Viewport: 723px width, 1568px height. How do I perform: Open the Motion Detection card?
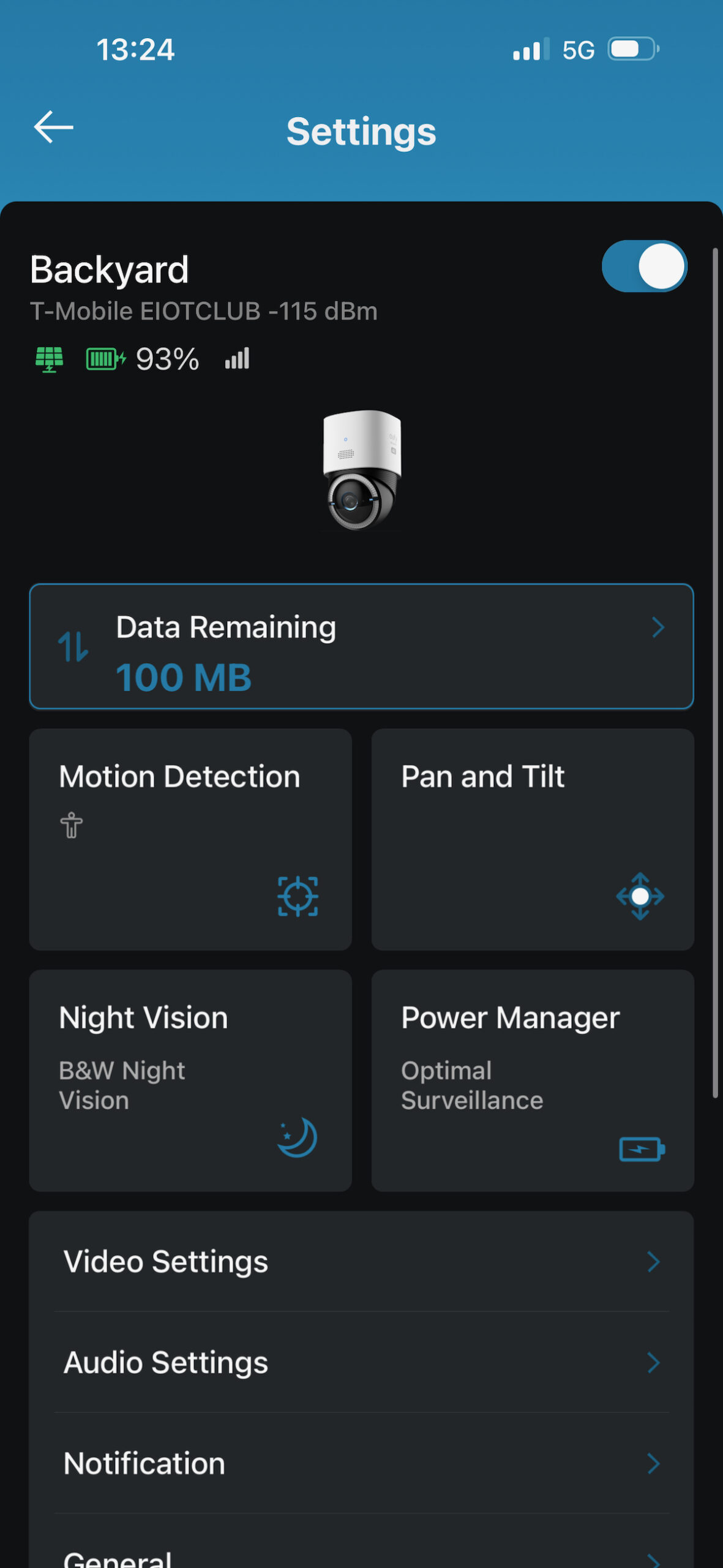(190, 839)
